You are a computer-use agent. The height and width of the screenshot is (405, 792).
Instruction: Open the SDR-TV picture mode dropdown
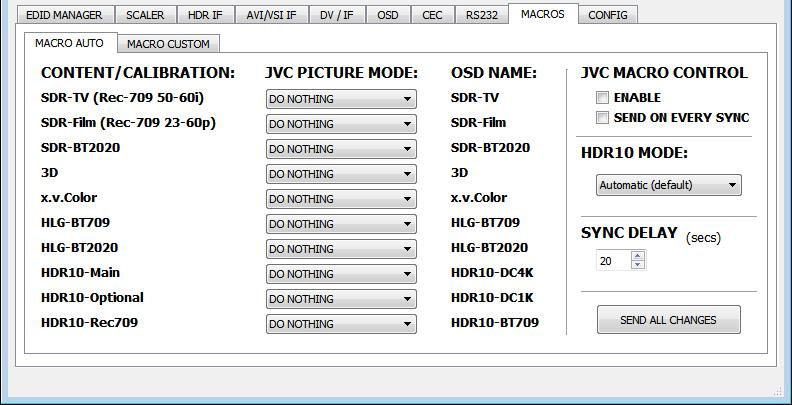pos(341,99)
